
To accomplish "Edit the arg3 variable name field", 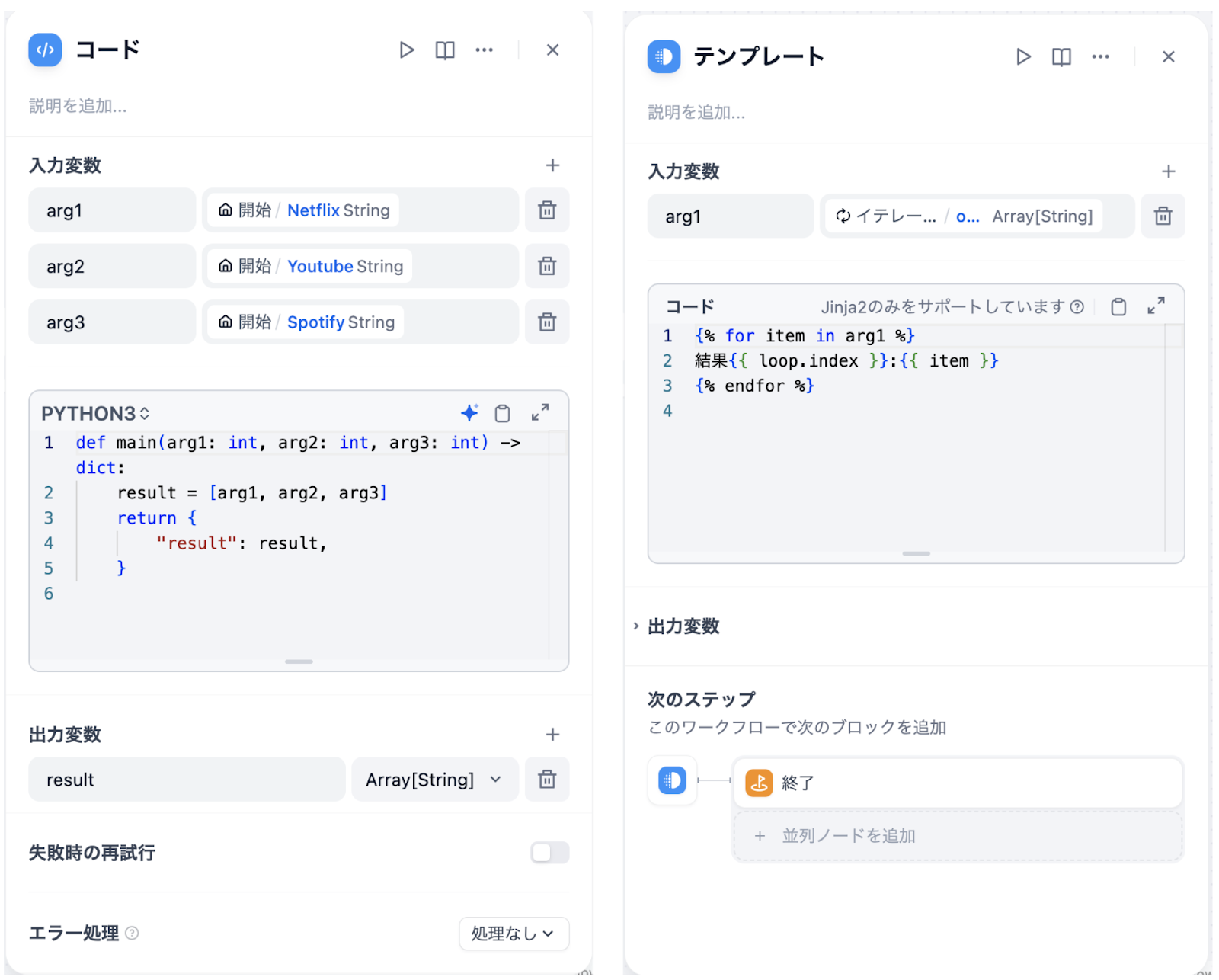I will click(x=112, y=322).
